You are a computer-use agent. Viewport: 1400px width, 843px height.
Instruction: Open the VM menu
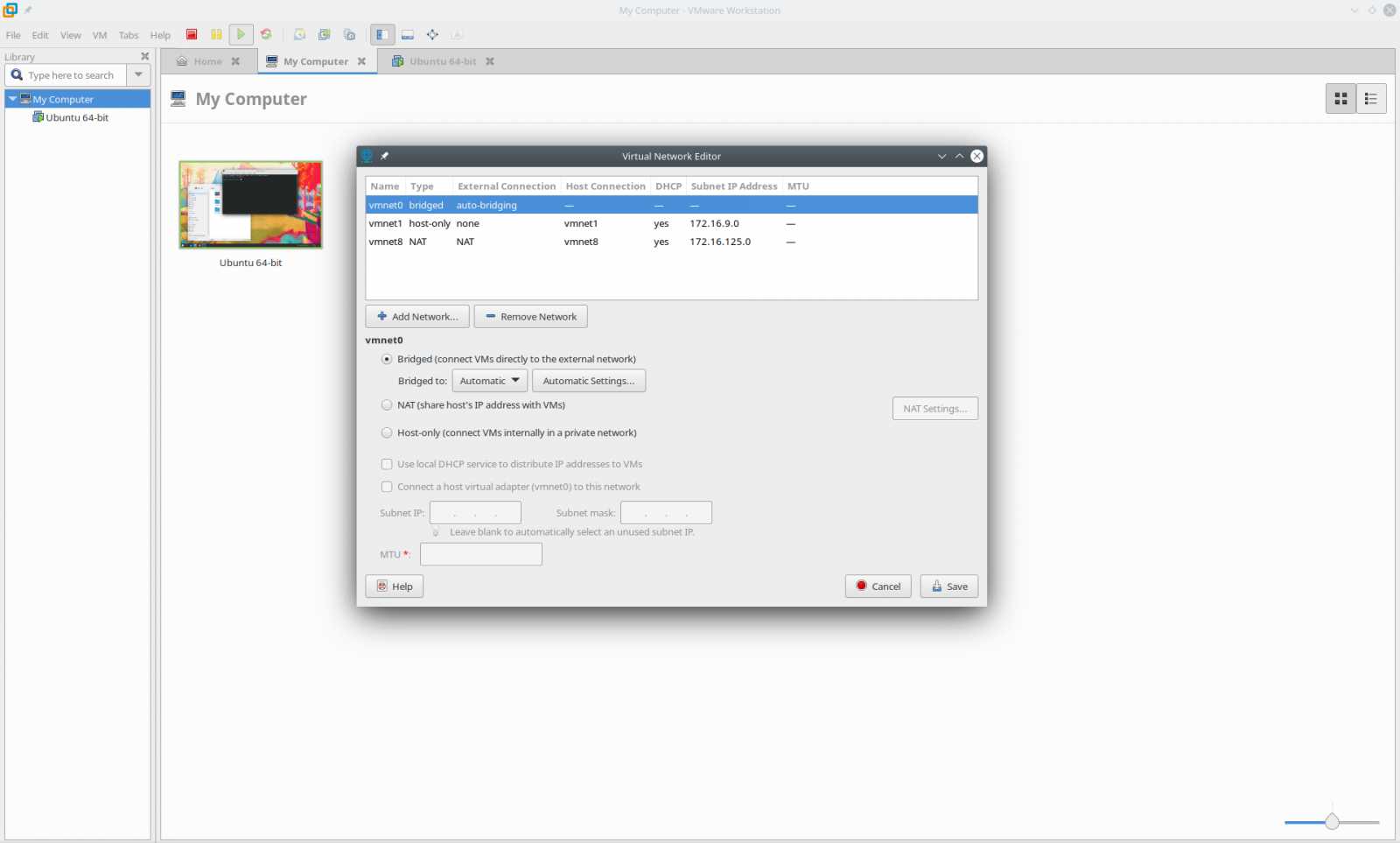click(x=100, y=35)
